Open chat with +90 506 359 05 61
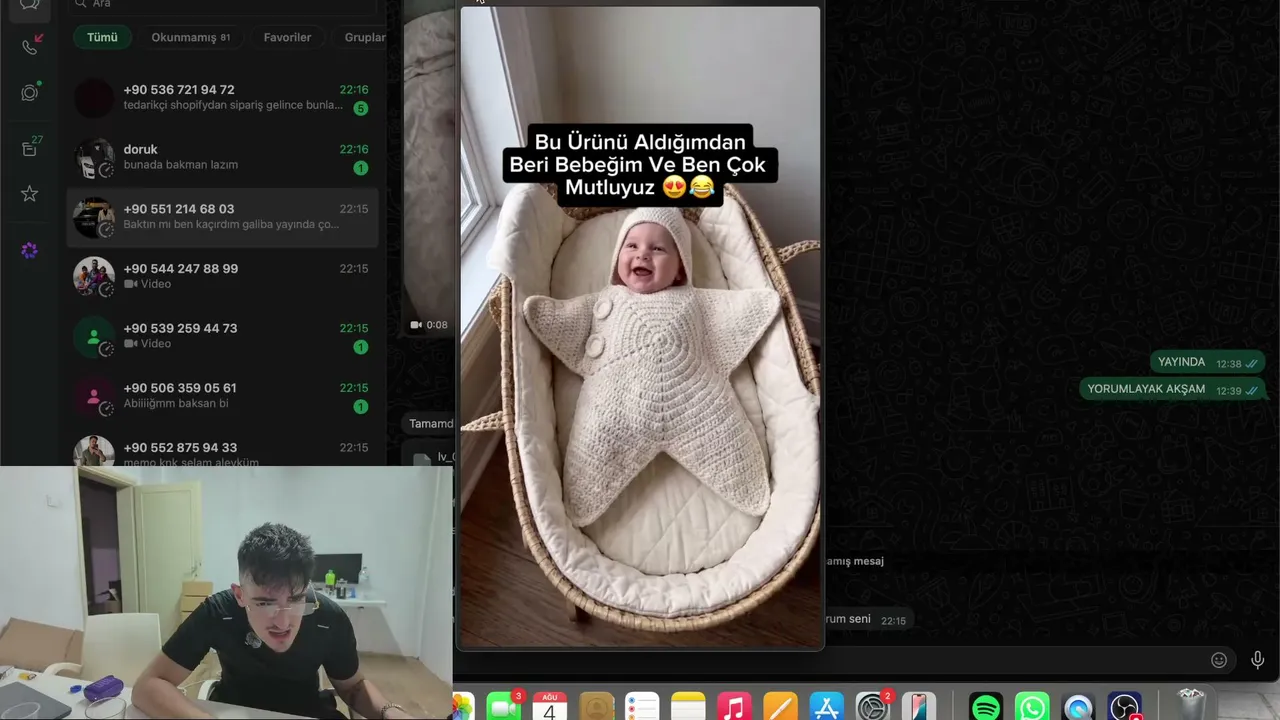The width and height of the screenshot is (1280, 720). coord(222,396)
